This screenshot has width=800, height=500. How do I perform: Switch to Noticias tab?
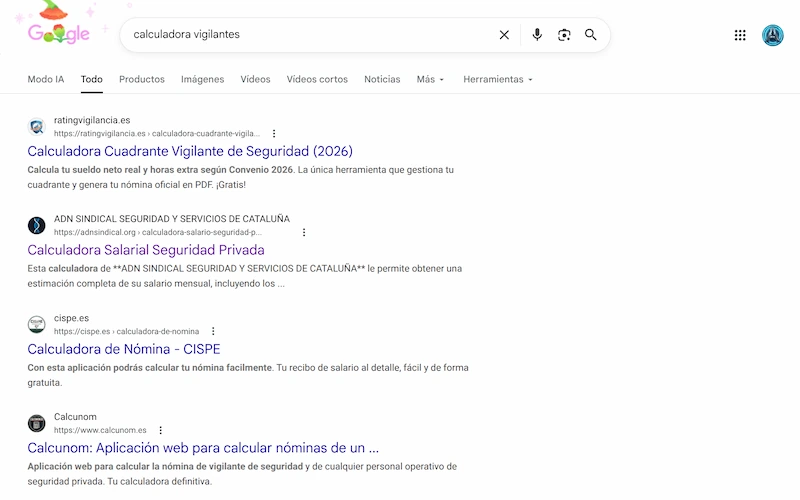point(382,80)
